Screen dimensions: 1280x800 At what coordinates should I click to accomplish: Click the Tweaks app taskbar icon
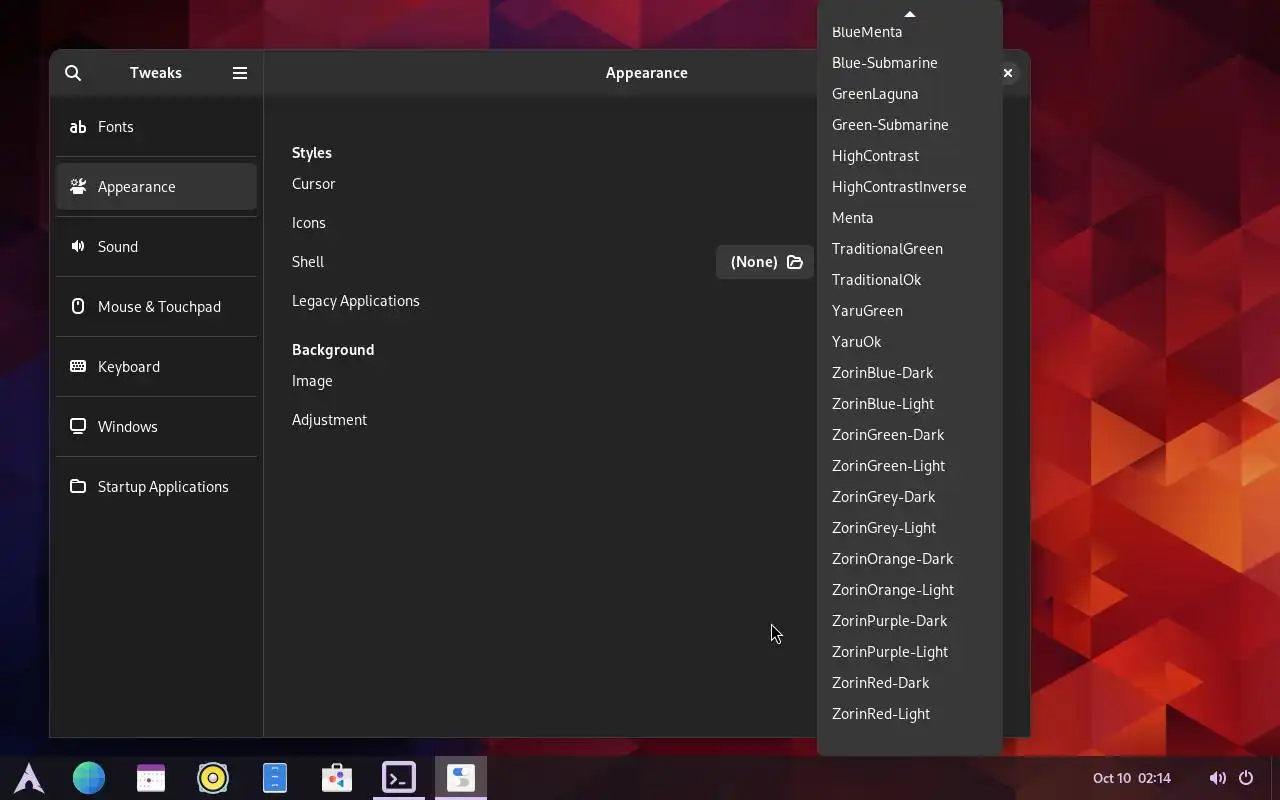[x=461, y=778]
